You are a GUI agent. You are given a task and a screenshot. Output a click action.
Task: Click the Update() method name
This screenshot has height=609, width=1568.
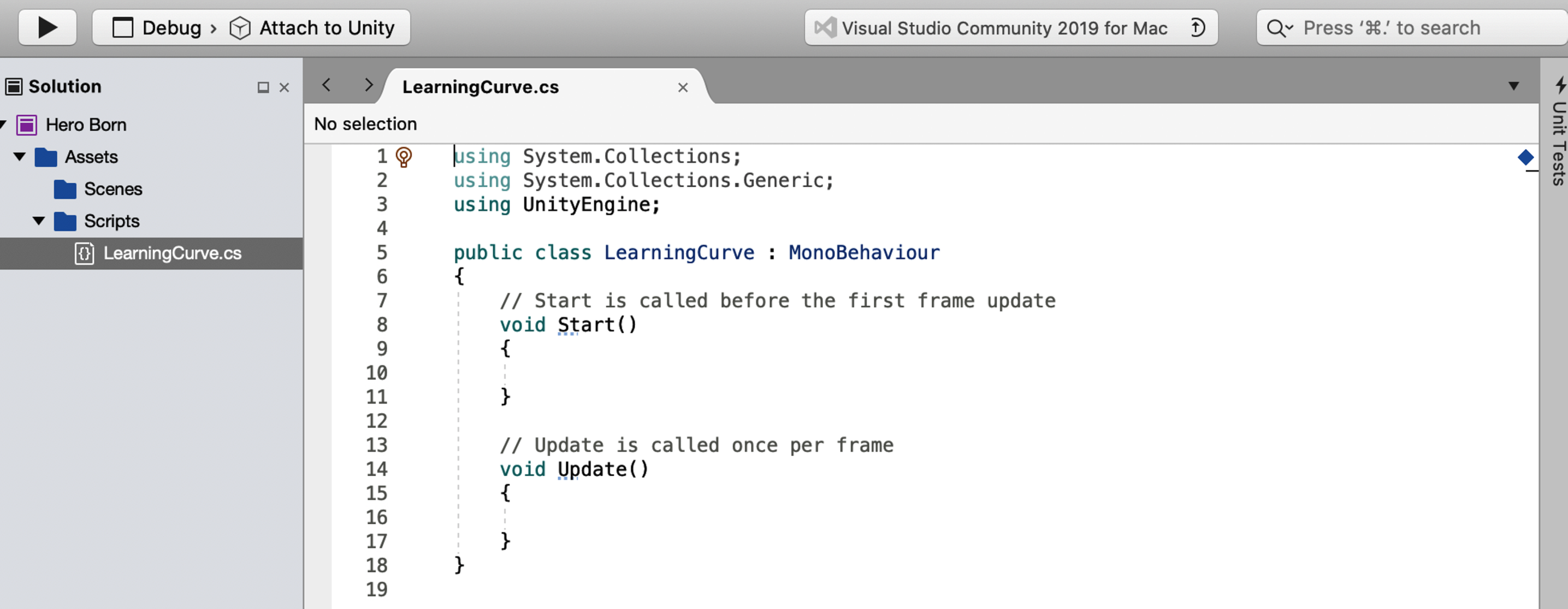[602, 470]
